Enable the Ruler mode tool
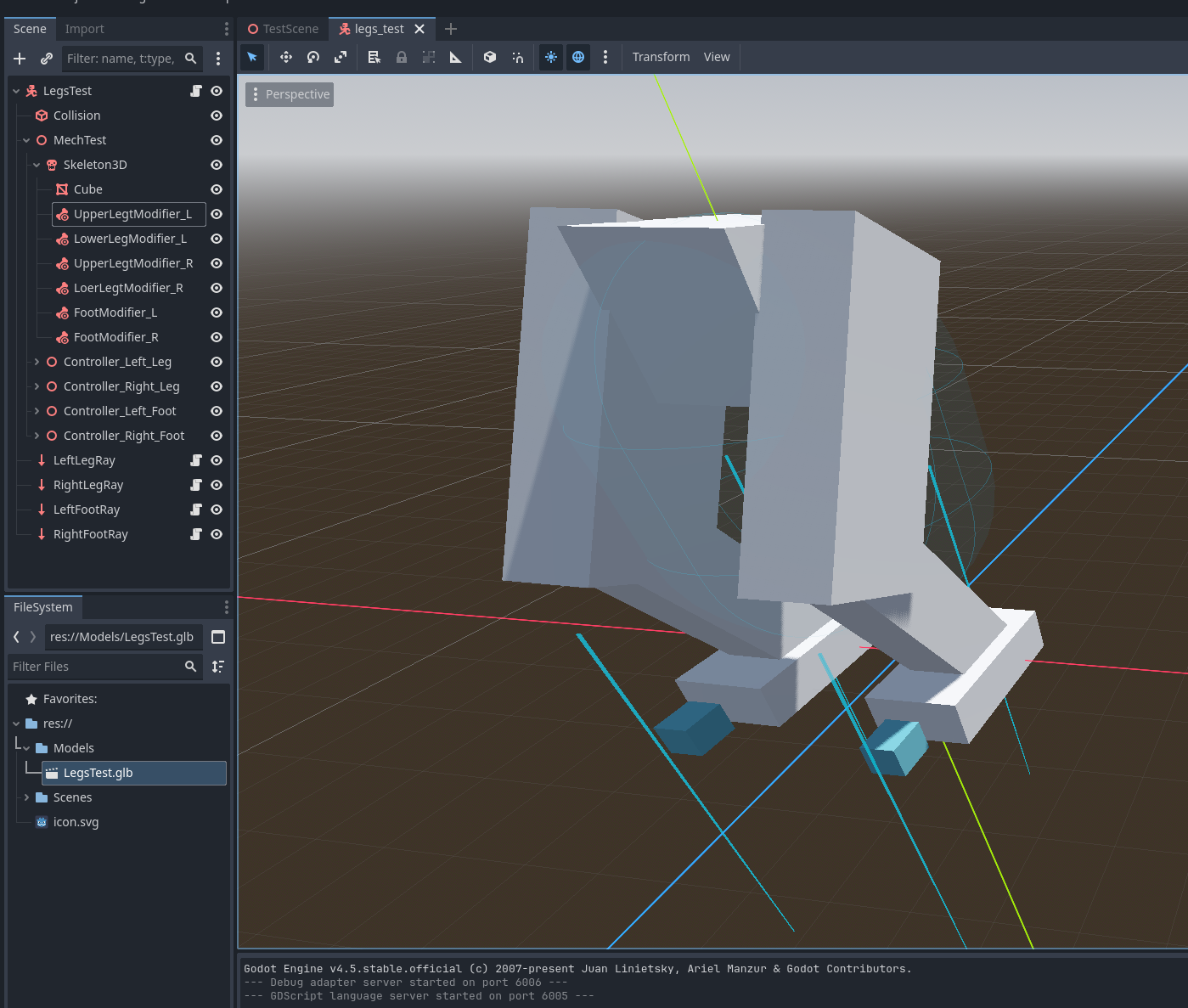The image size is (1188, 1008). click(456, 57)
